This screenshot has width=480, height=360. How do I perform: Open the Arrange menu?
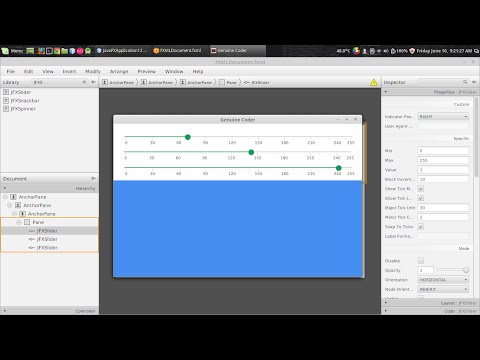119,71
